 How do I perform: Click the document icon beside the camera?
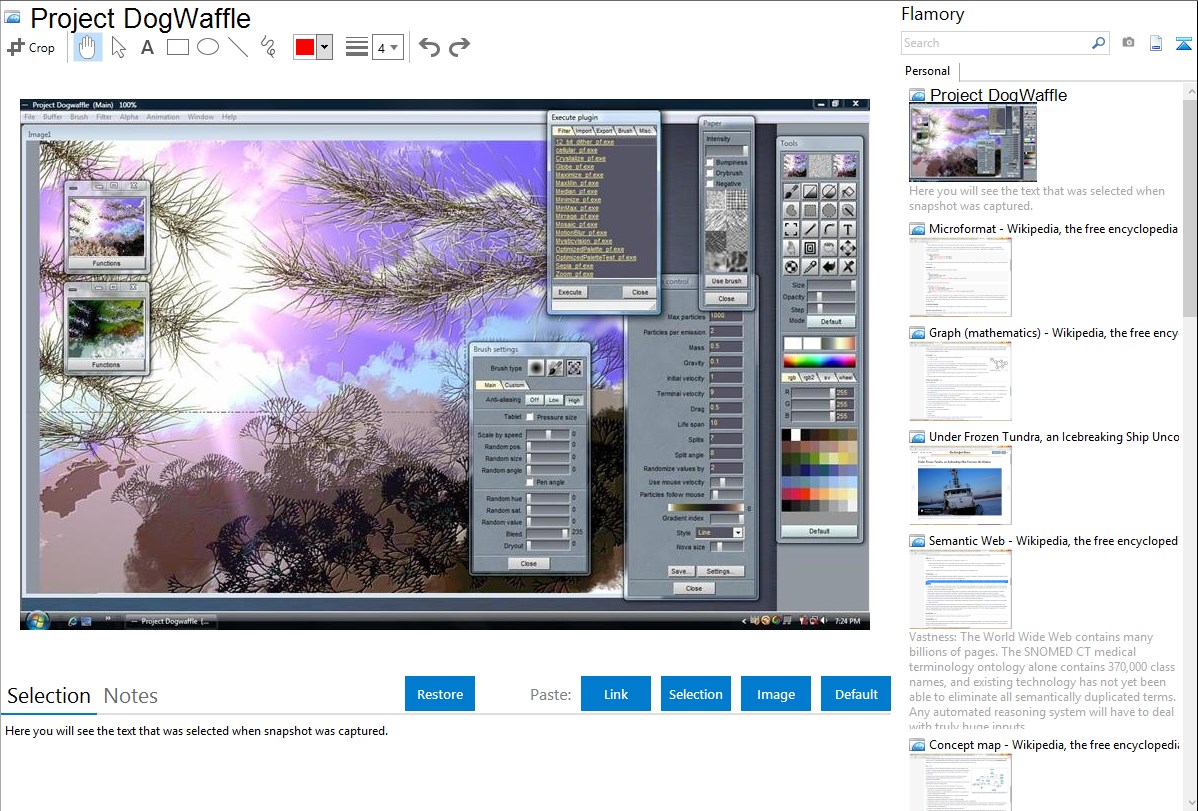coord(1156,43)
